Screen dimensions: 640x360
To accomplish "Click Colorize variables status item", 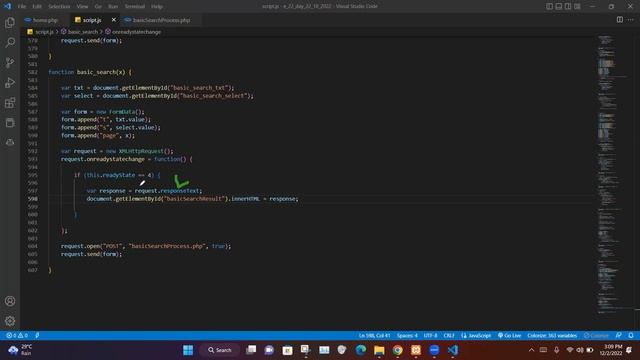I will 552,336.
